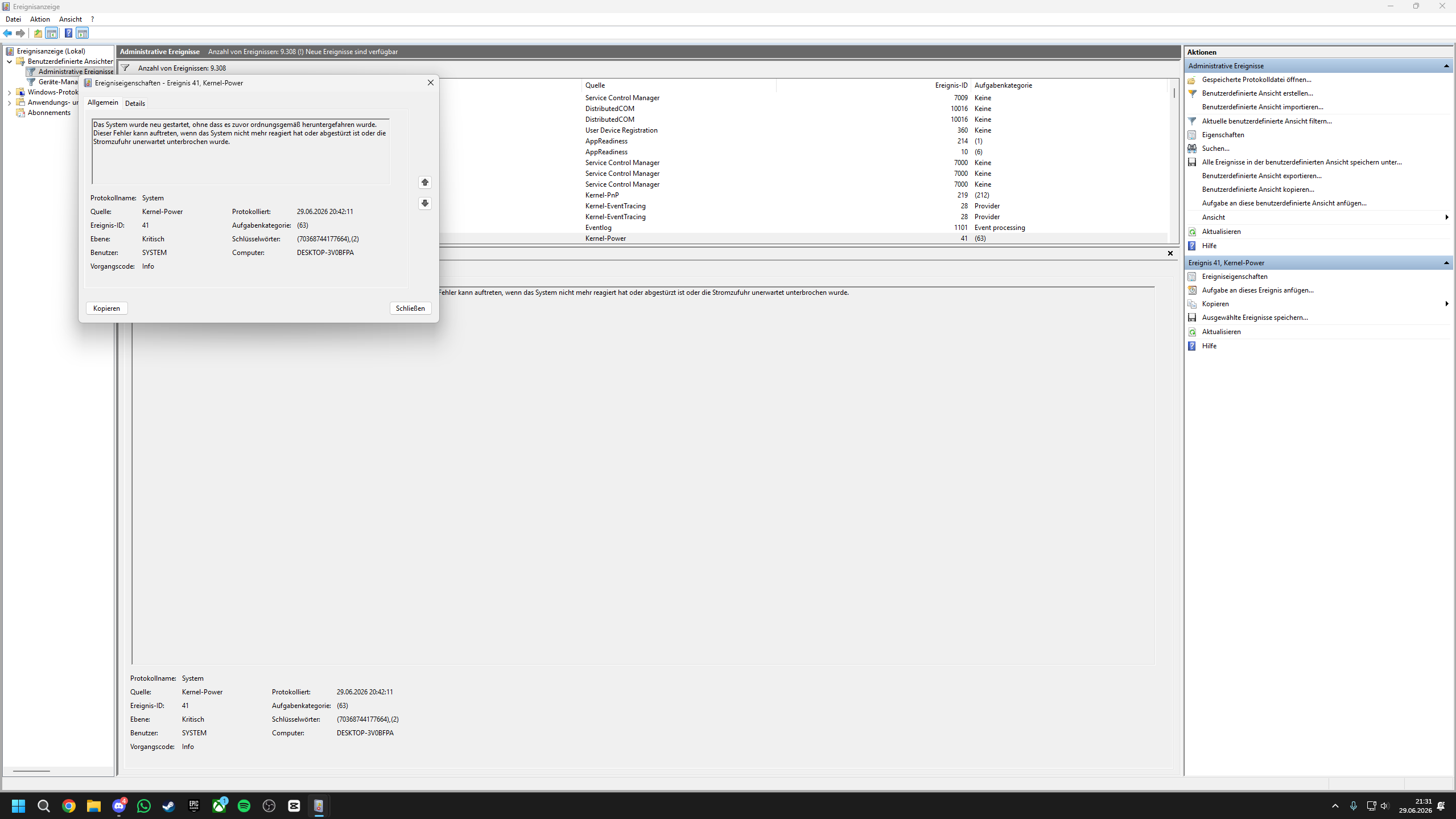Viewport: 1456px width, 819px height.
Task: Open the Aktion menu
Action: tap(40, 19)
